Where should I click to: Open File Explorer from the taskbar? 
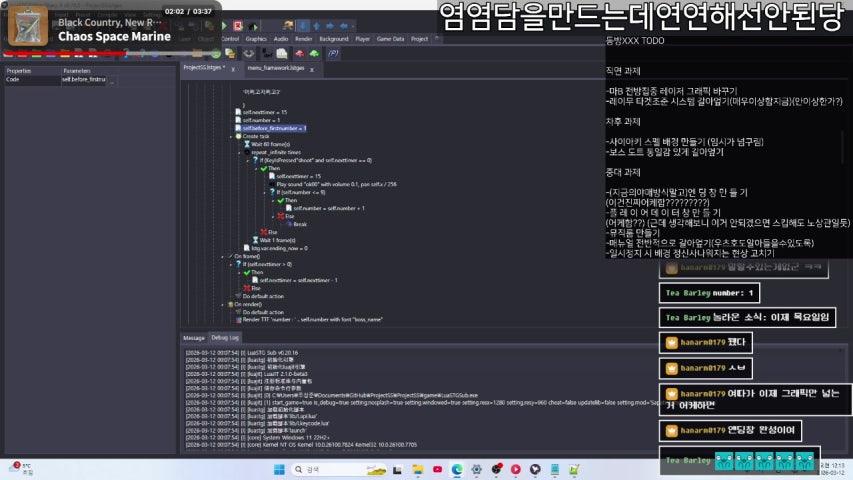tap(418, 469)
